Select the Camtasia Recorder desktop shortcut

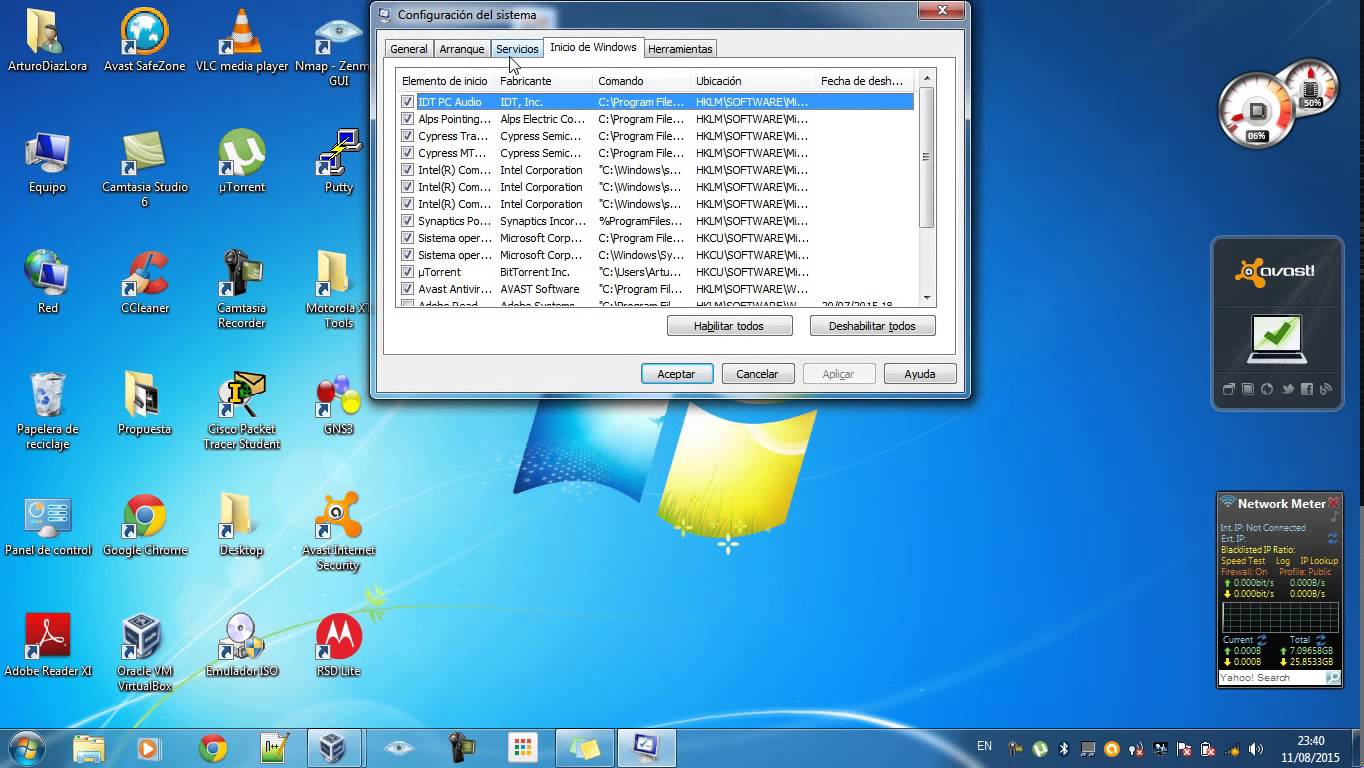(x=242, y=289)
